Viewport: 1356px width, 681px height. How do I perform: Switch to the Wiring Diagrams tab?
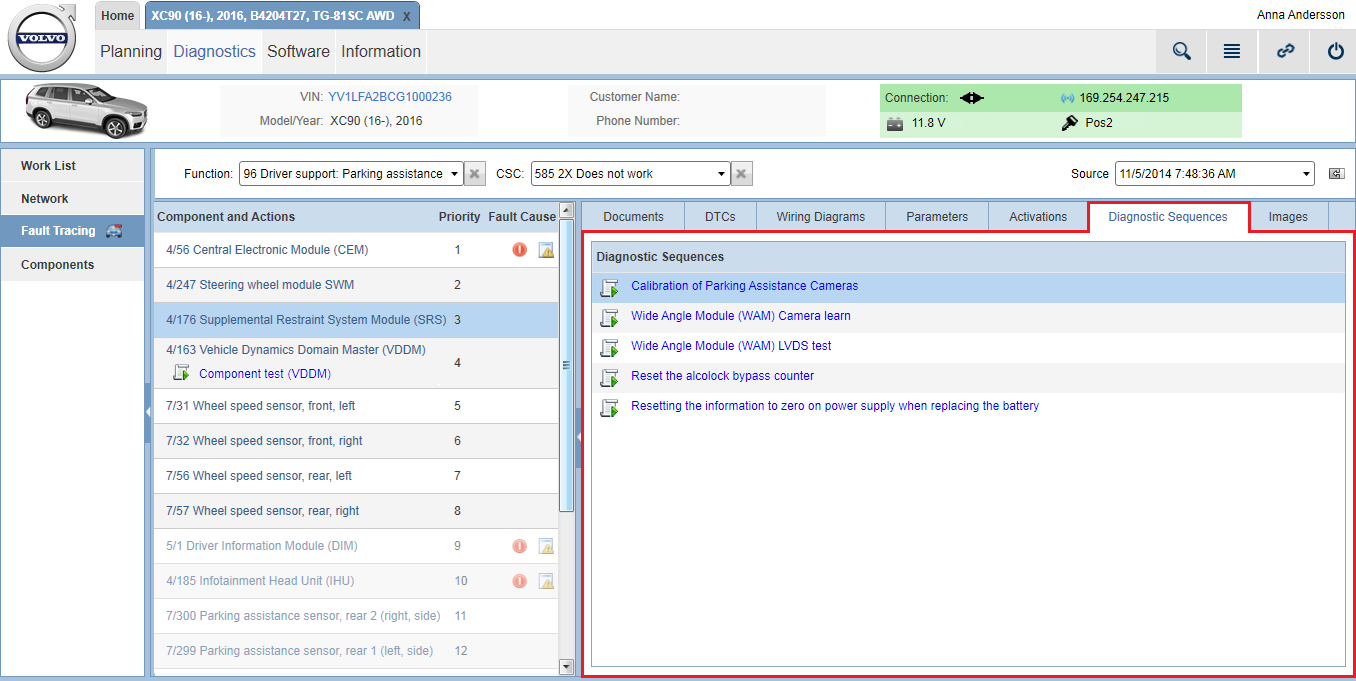[821, 217]
